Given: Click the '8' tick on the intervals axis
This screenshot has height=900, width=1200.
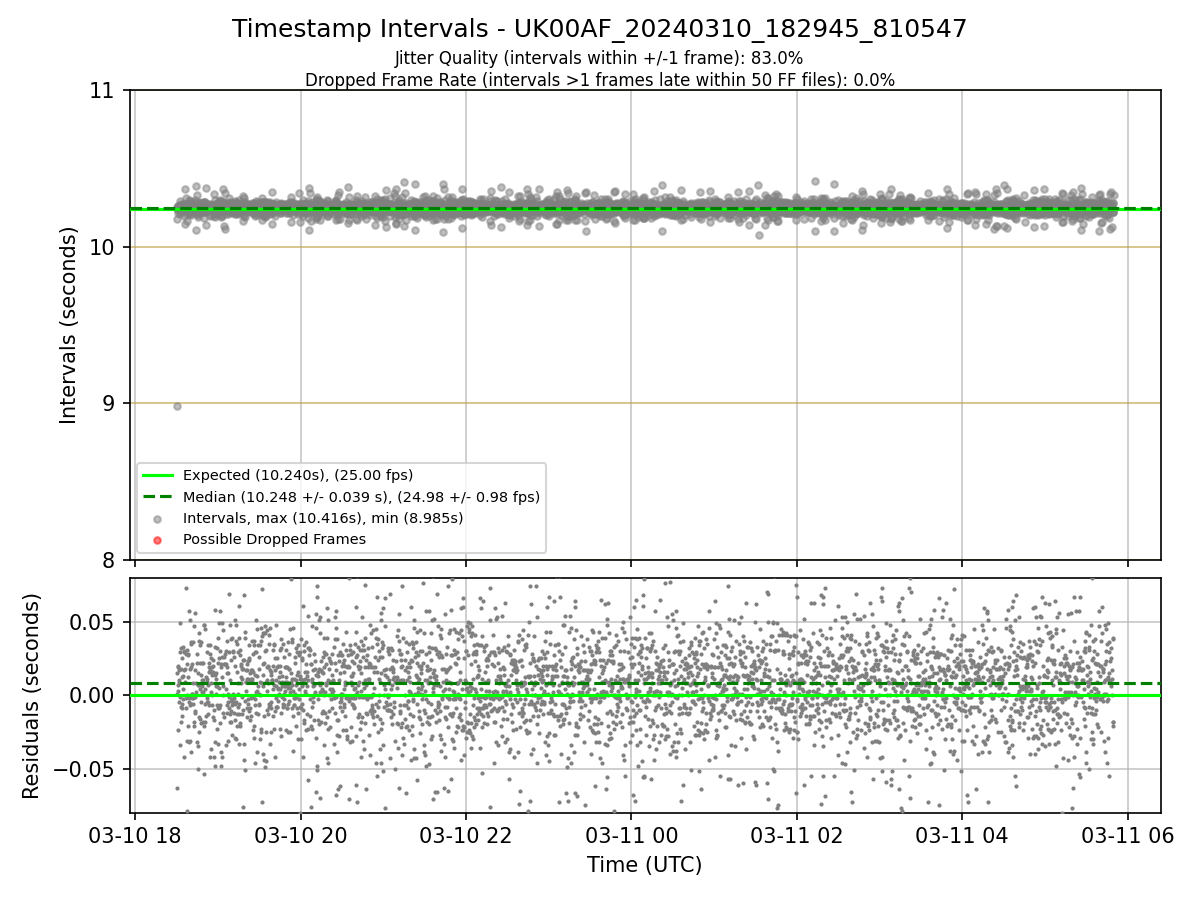Looking at the screenshot, I should pos(108,560).
